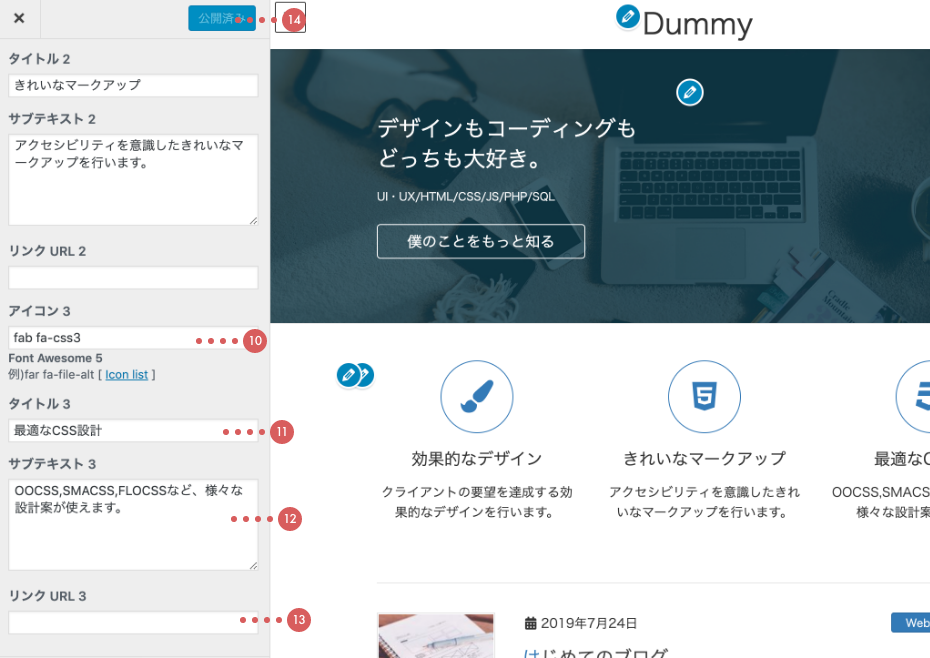Click the paintbrush icon above 効果的なデザイン
Viewport: 930px width, 658px height.
pos(477,397)
